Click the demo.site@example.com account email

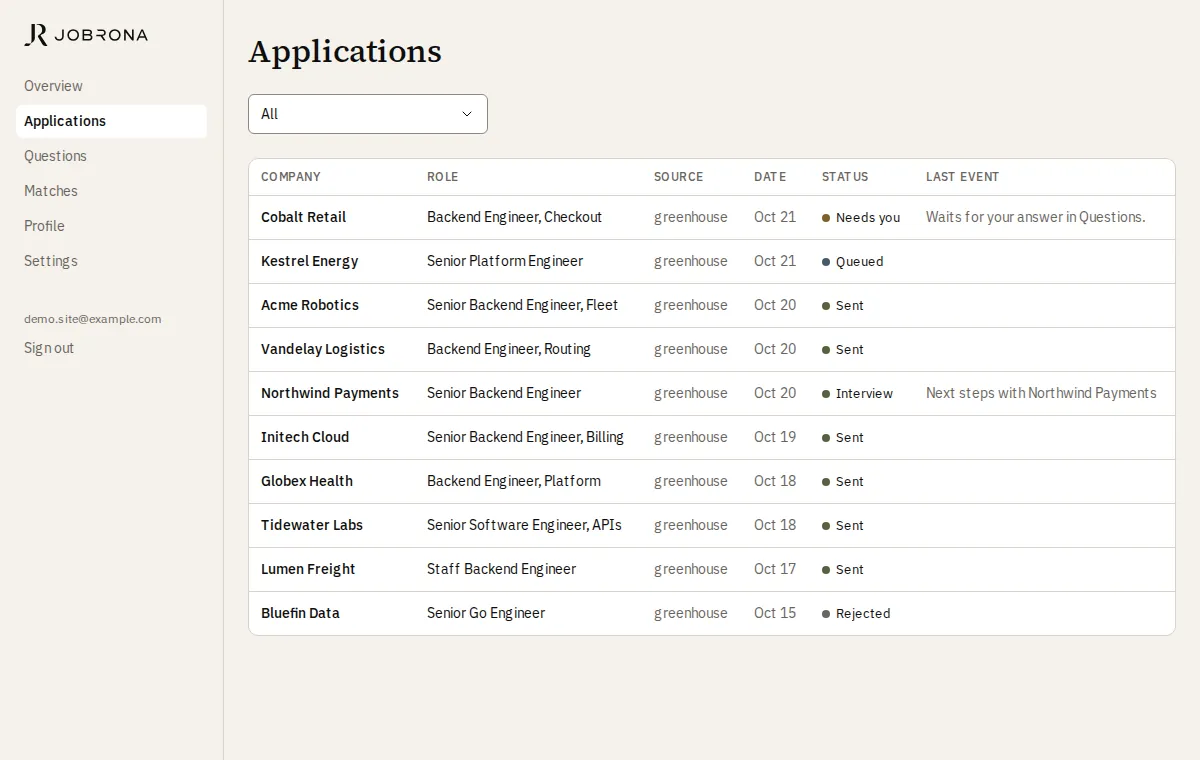pos(93,319)
